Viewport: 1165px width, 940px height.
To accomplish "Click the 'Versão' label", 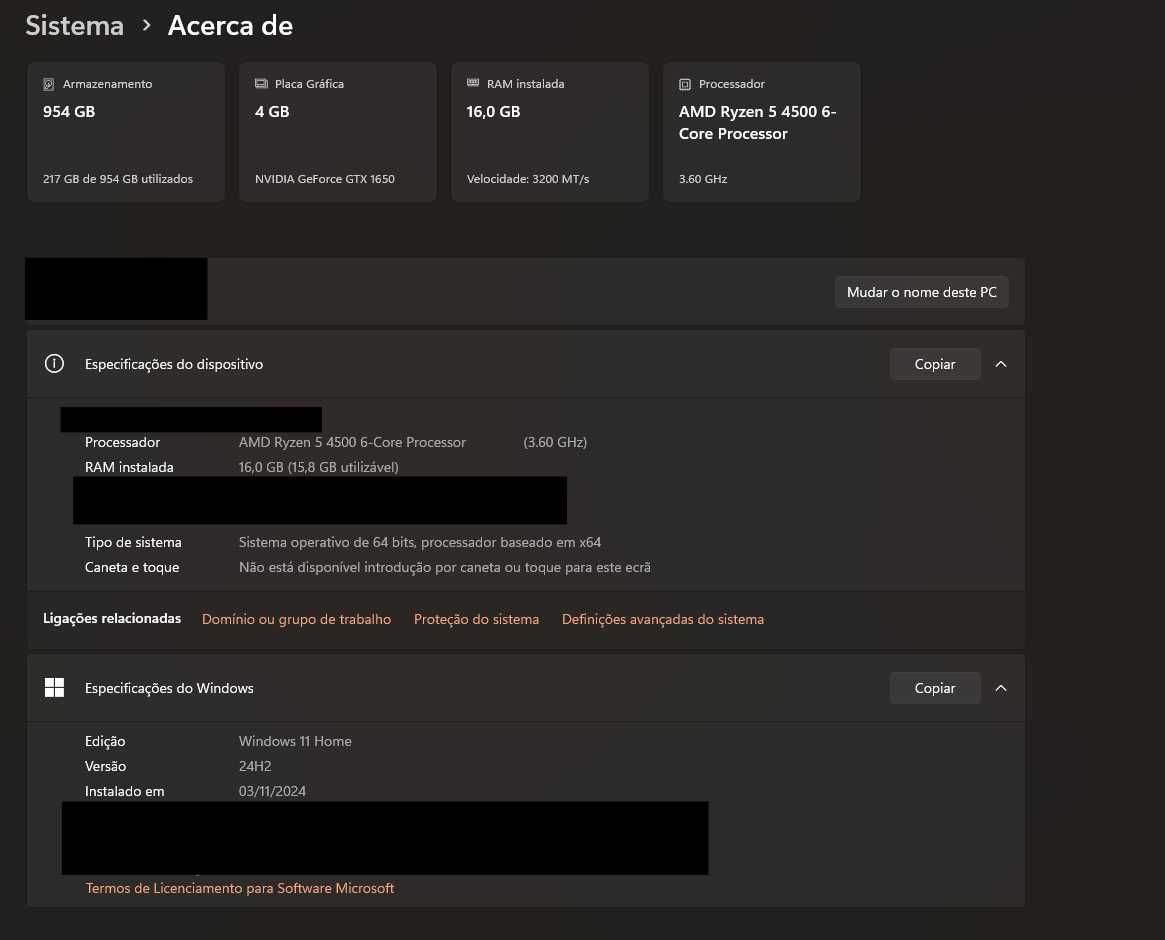I will (106, 766).
